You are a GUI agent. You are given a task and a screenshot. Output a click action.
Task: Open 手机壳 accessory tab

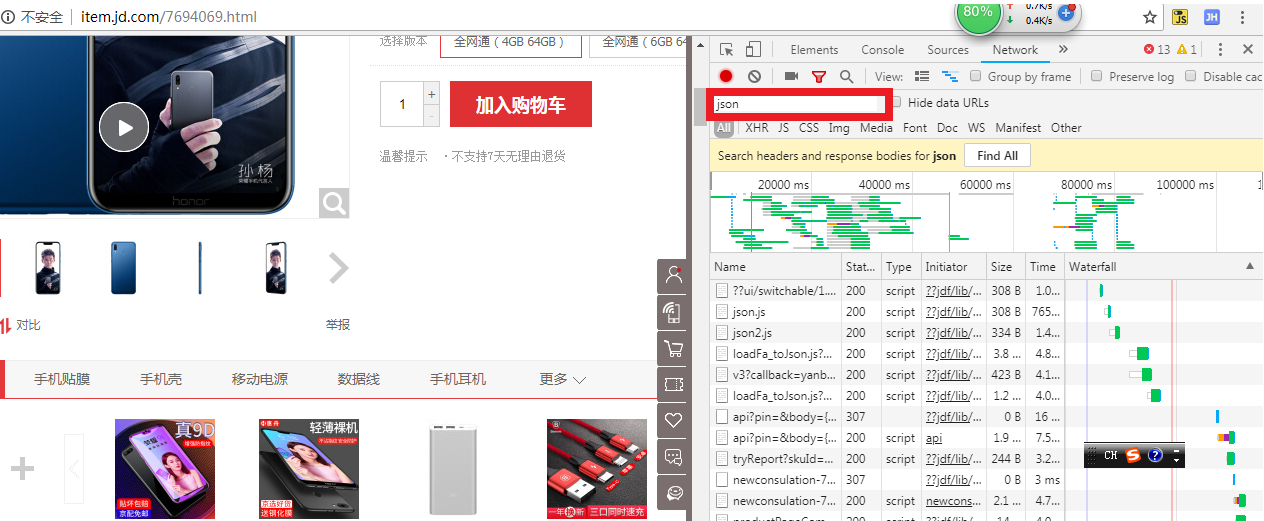161,379
